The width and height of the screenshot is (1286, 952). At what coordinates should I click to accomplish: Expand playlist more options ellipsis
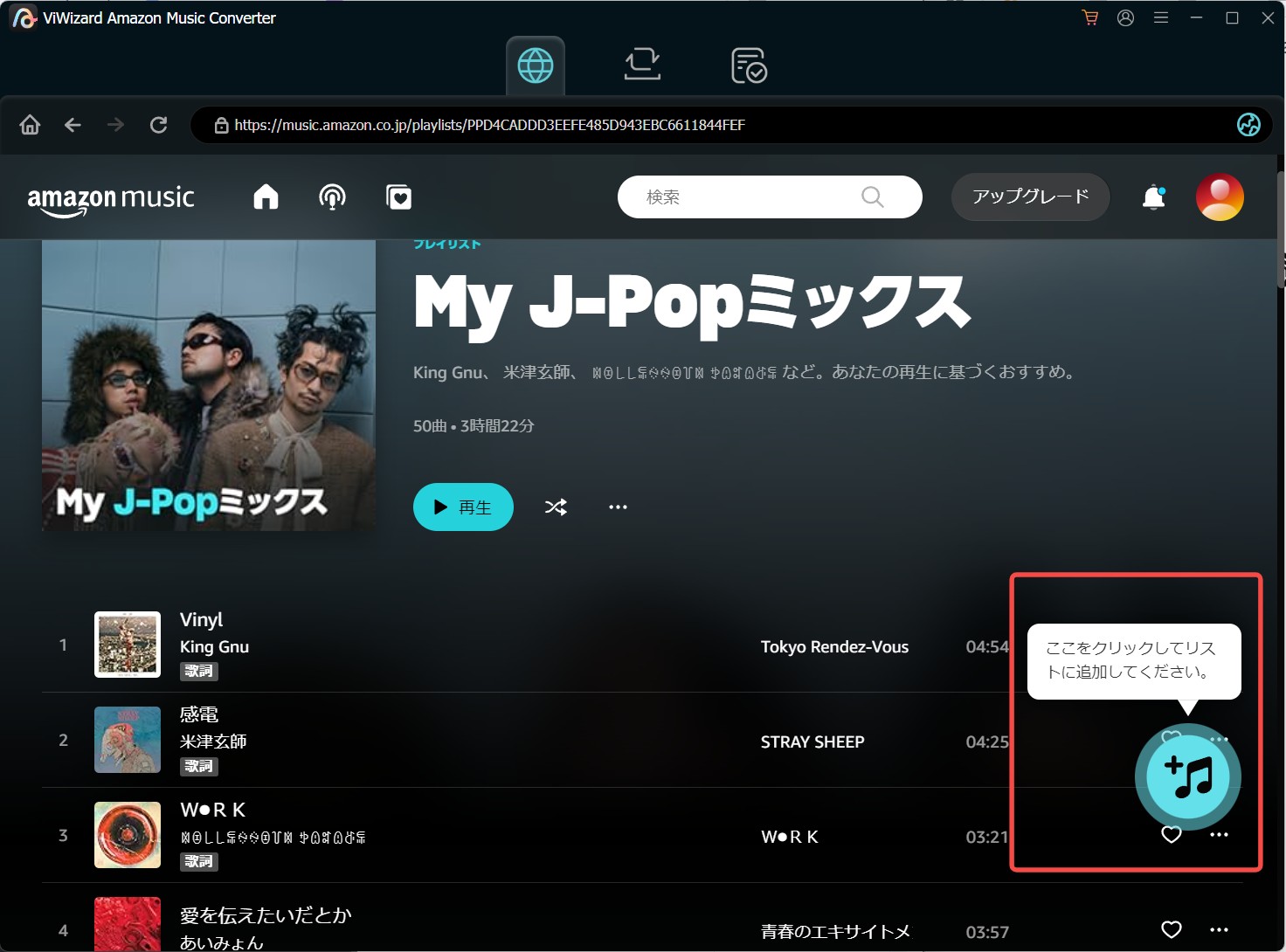618,507
